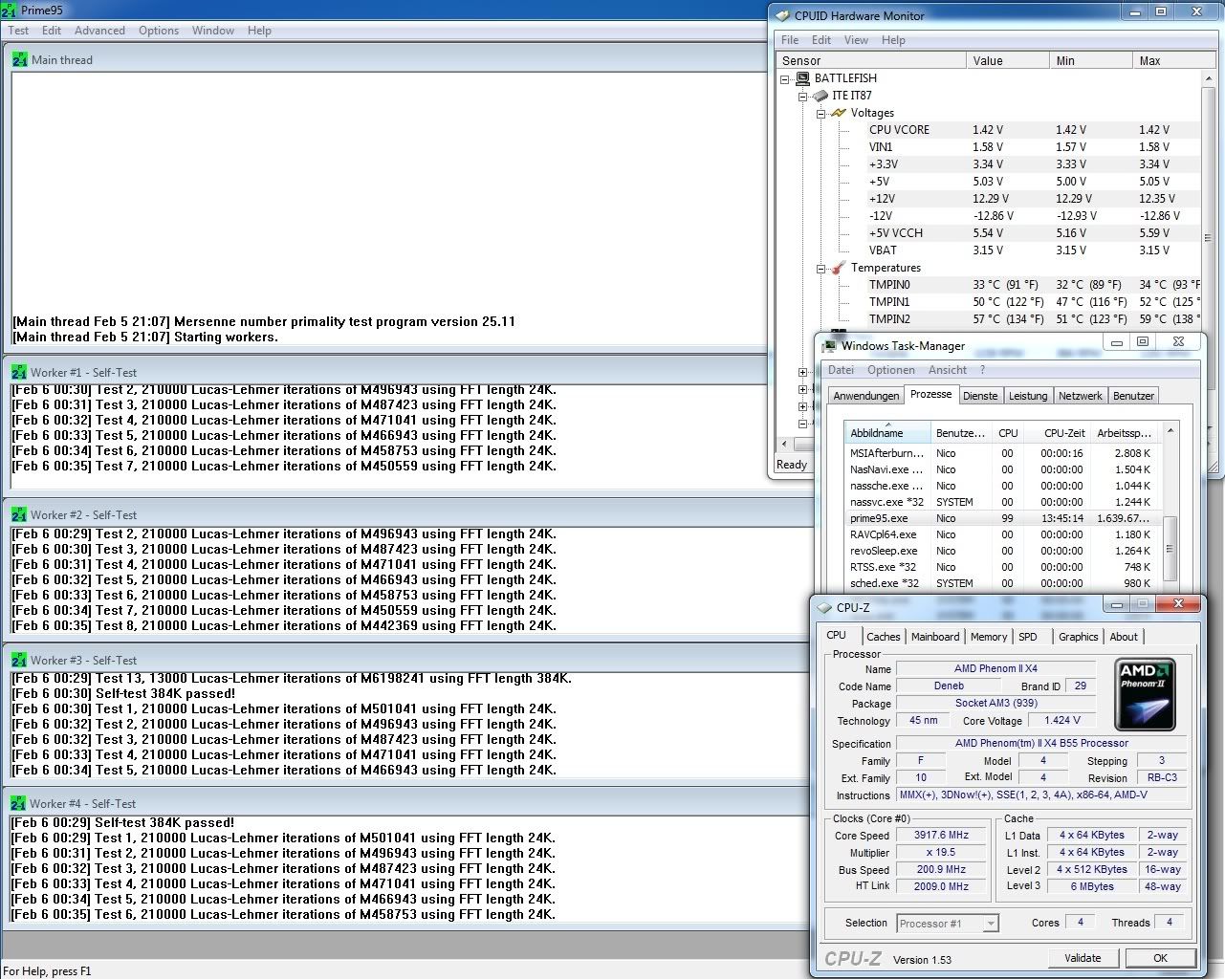Click the CPU-Z title bar icon
This screenshot has height=980, width=1225.
pyautogui.click(x=824, y=606)
